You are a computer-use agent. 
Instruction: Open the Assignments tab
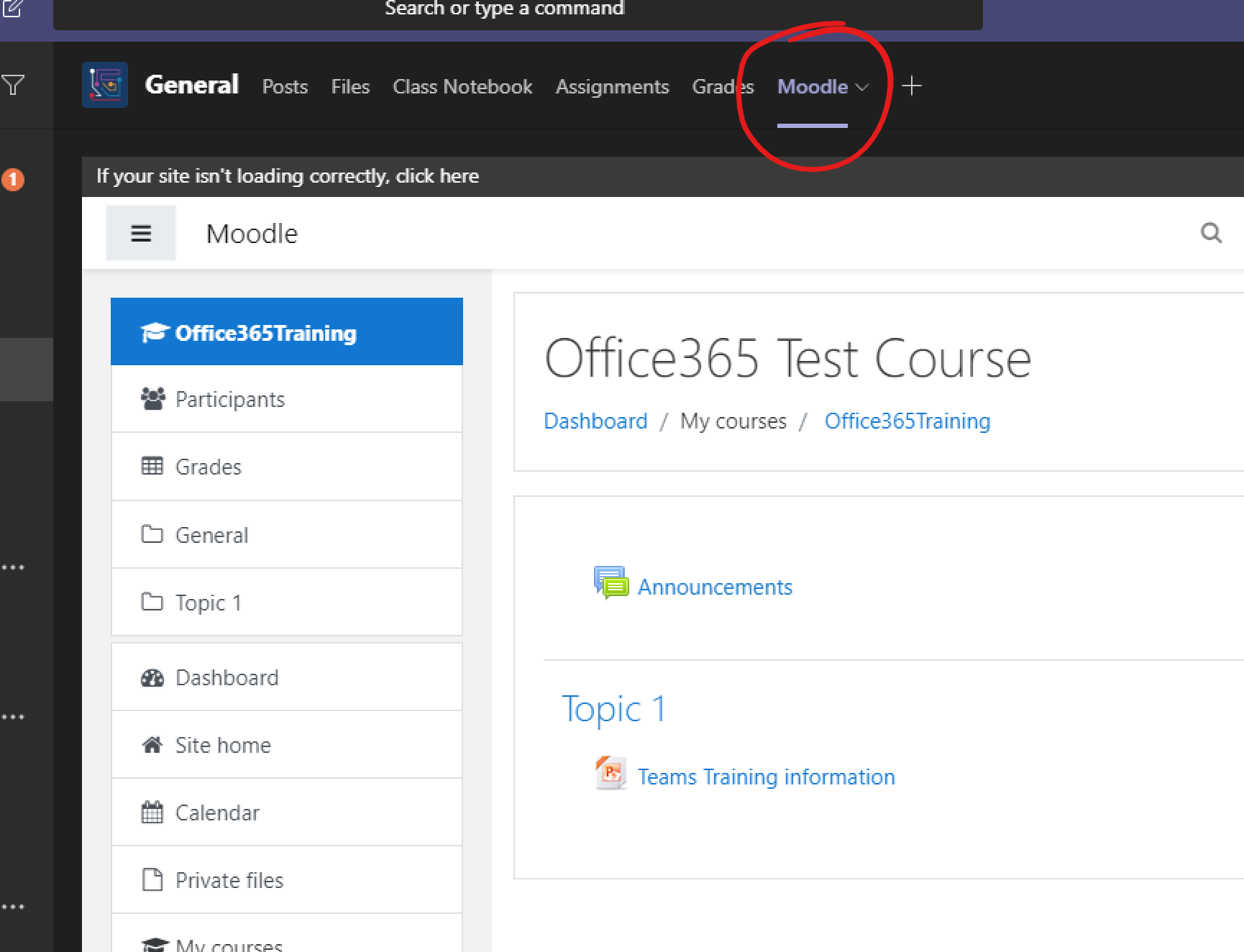[x=612, y=86]
